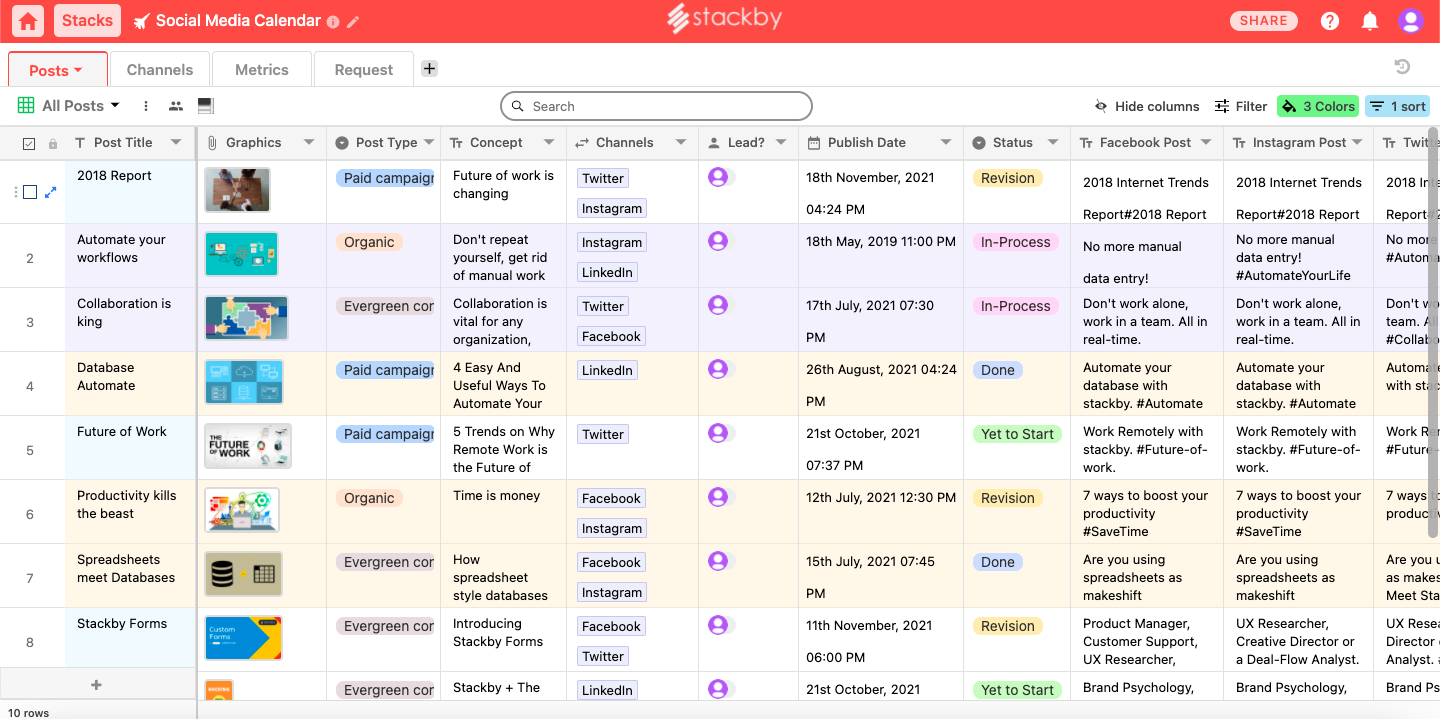
Task: Open the Channels column dropdown arrow
Action: click(x=682, y=143)
